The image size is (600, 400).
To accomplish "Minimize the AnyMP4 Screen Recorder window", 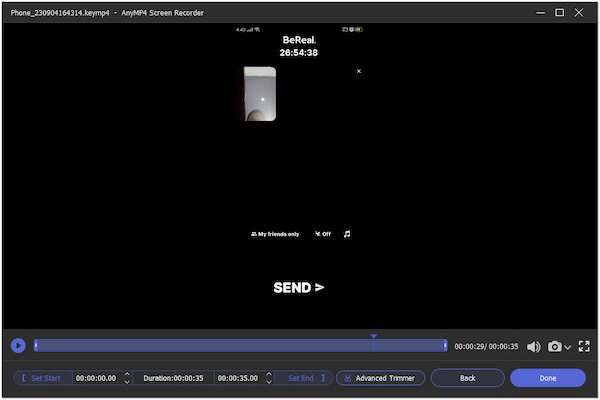I will pyautogui.click(x=540, y=13).
